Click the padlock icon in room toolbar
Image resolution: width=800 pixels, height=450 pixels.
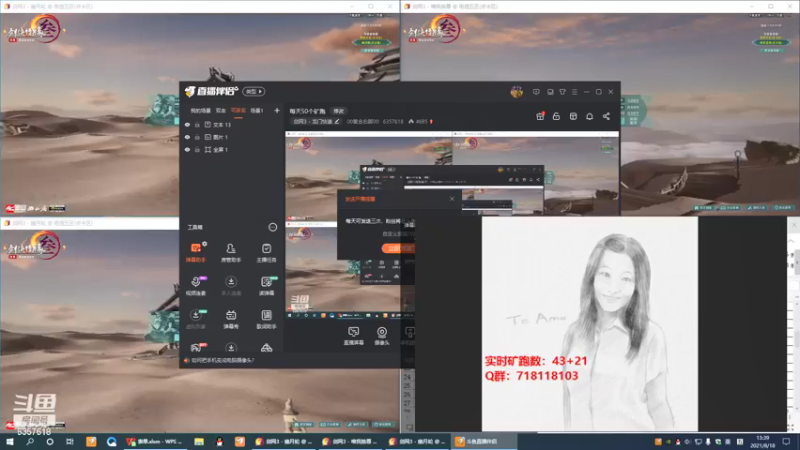click(x=556, y=116)
